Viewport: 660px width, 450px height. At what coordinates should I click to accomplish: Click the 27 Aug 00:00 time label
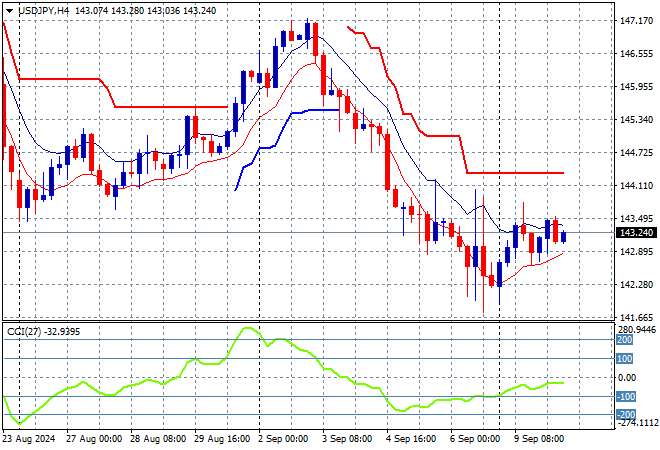[94, 439]
